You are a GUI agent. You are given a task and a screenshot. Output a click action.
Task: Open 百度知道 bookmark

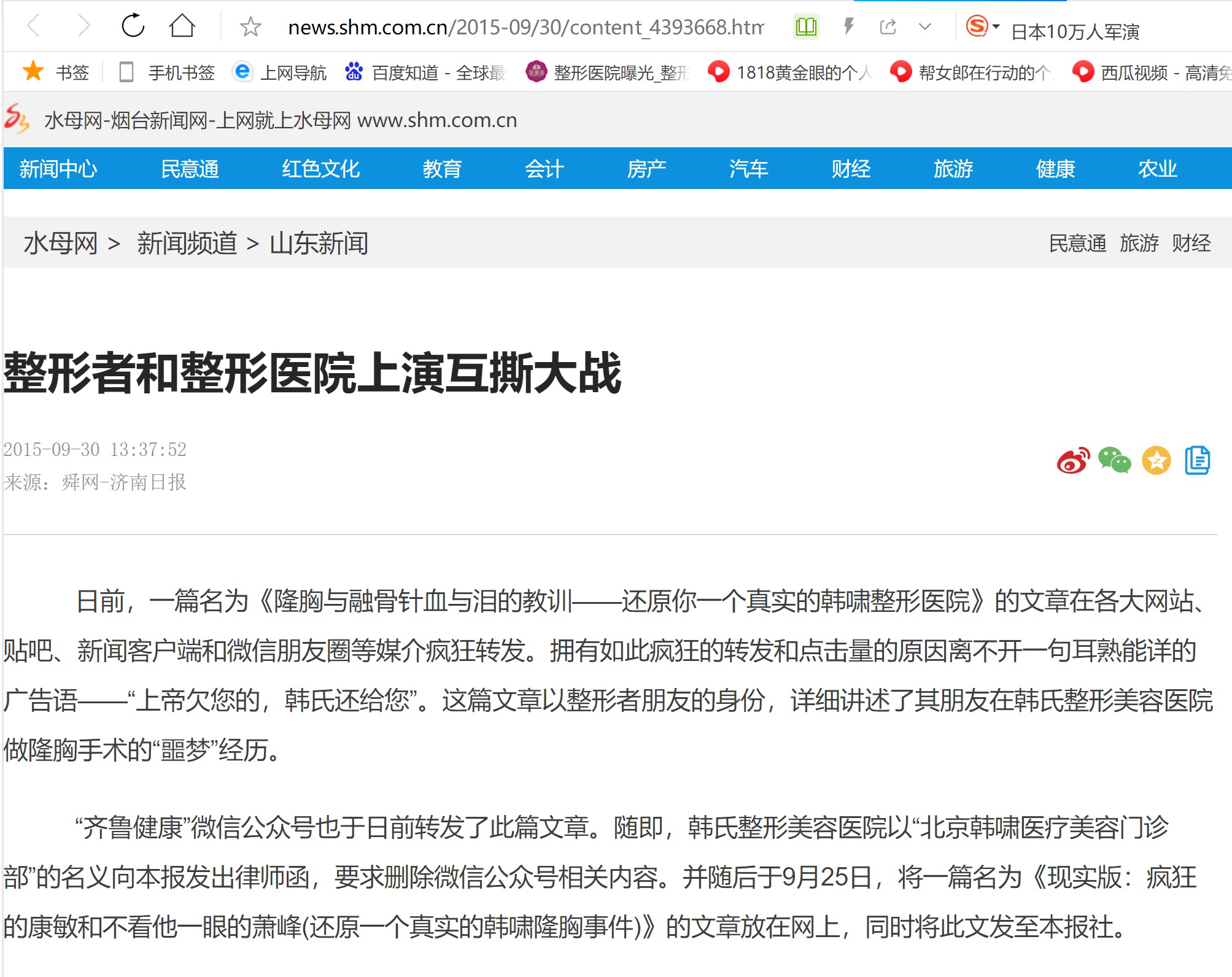coord(425,72)
